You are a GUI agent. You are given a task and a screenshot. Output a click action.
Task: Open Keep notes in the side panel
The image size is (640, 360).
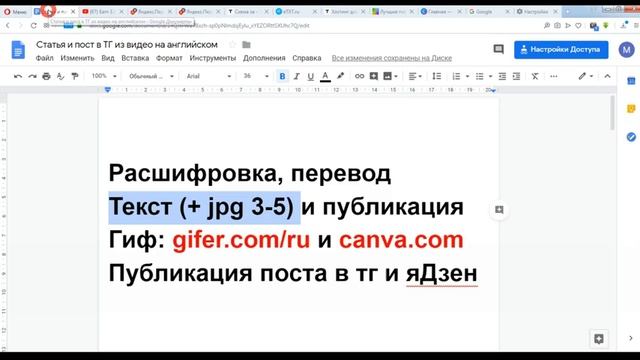coord(631,109)
